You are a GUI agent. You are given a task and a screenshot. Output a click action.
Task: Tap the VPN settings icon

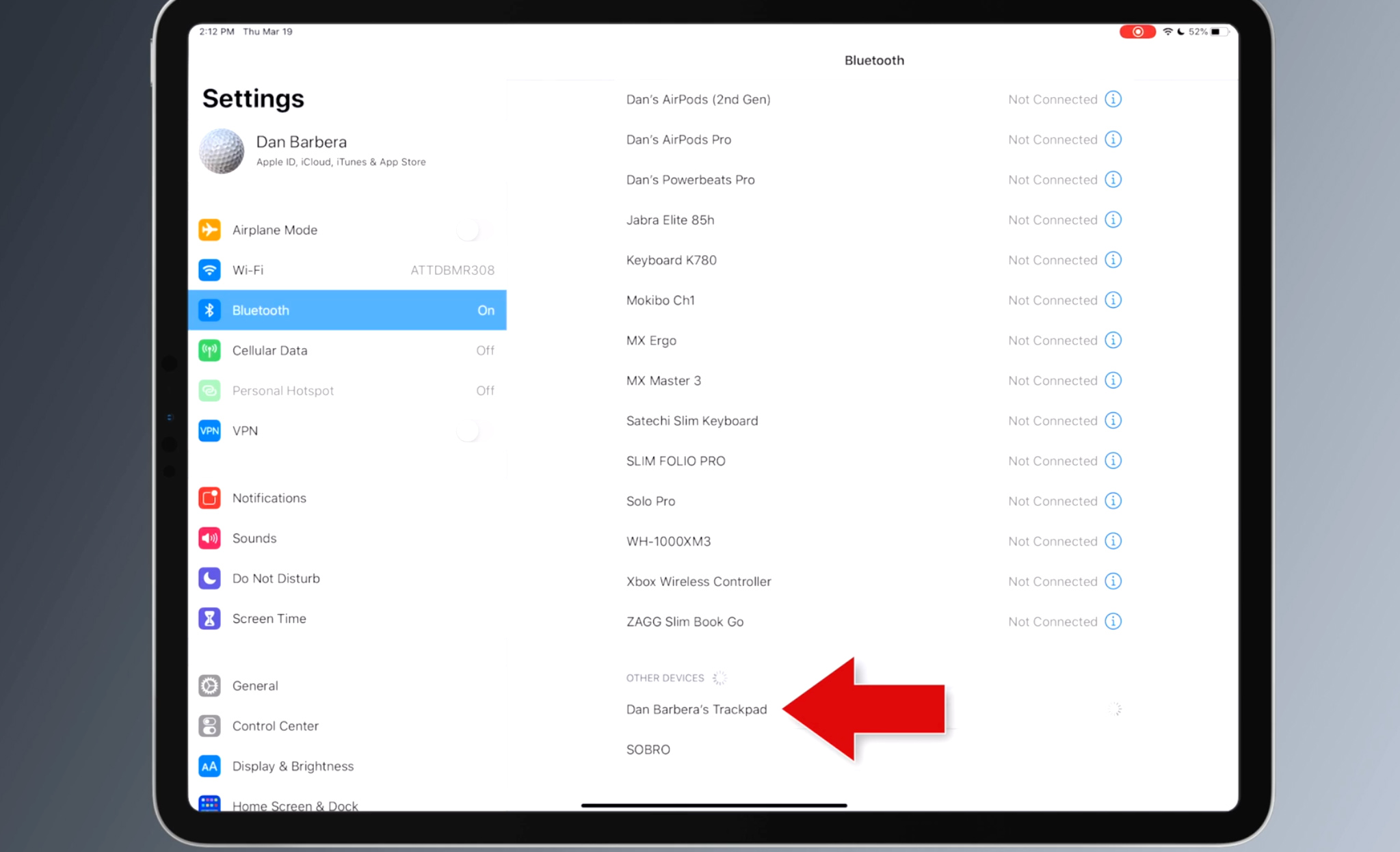[210, 431]
